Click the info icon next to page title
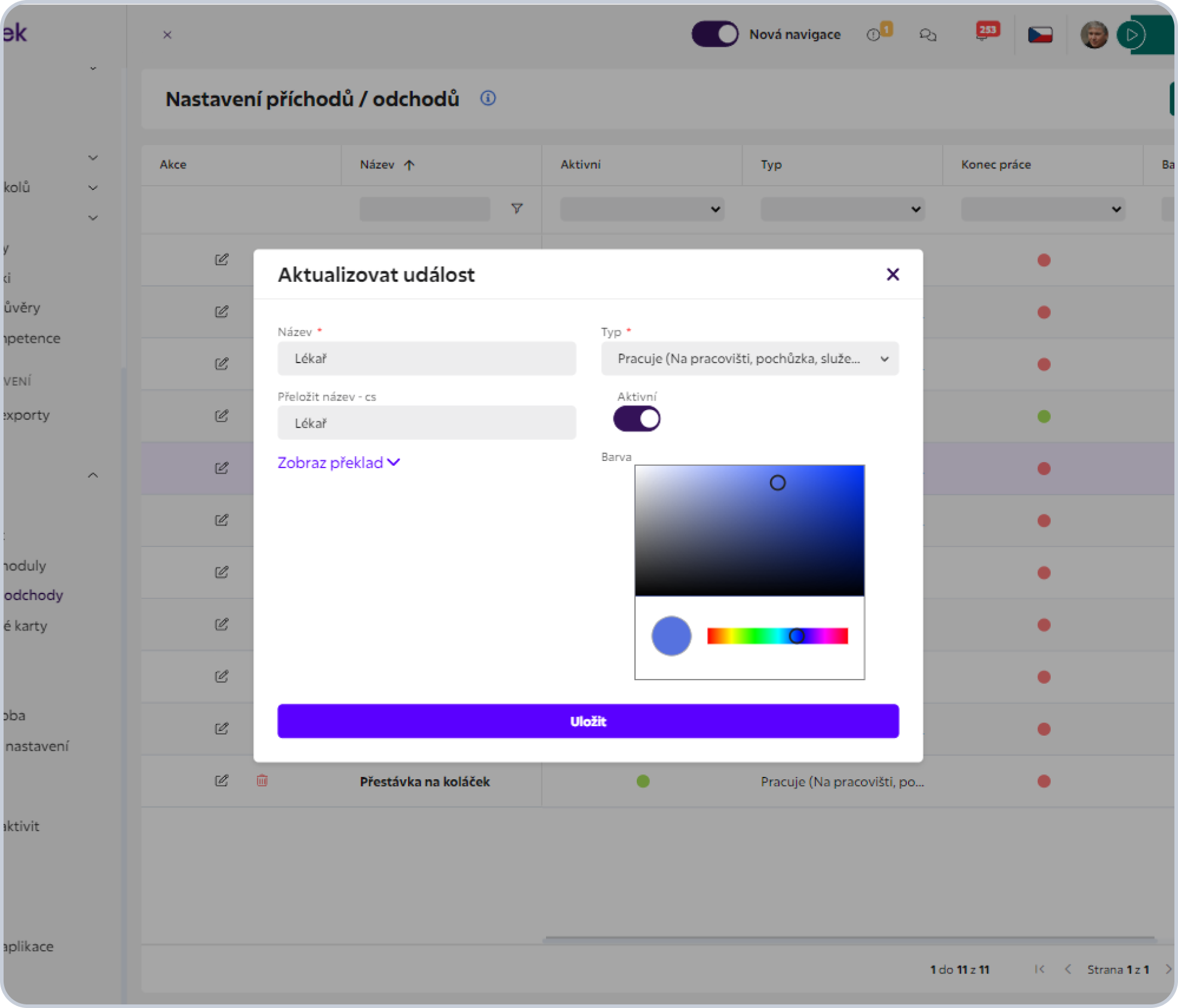The height and width of the screenshot is (1008, 1178). pyautogui.click(x=488, y=98)
